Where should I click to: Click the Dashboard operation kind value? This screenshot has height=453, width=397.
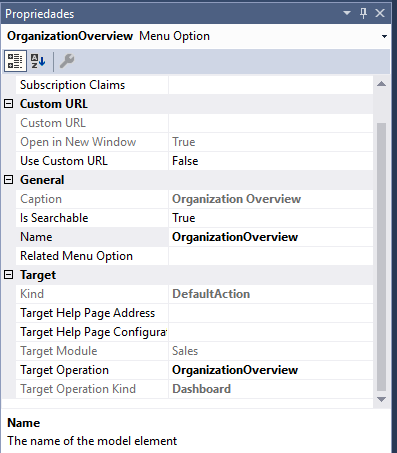coord(271,389)
